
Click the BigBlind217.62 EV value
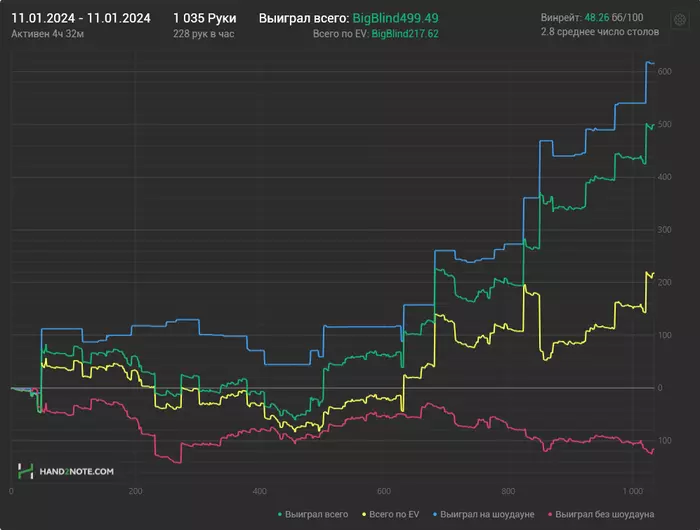click(x=412, y=33)
